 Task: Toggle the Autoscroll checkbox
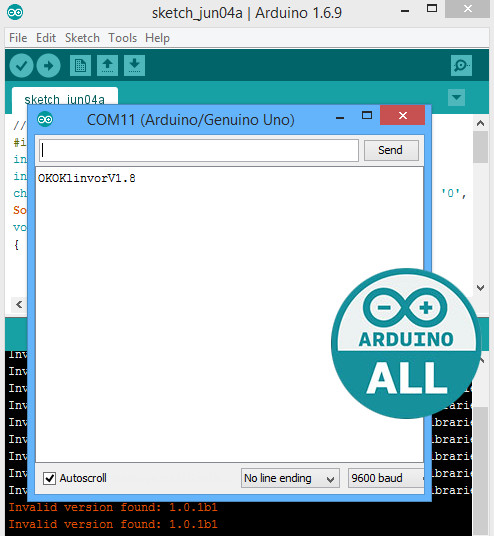pos(49,478)
